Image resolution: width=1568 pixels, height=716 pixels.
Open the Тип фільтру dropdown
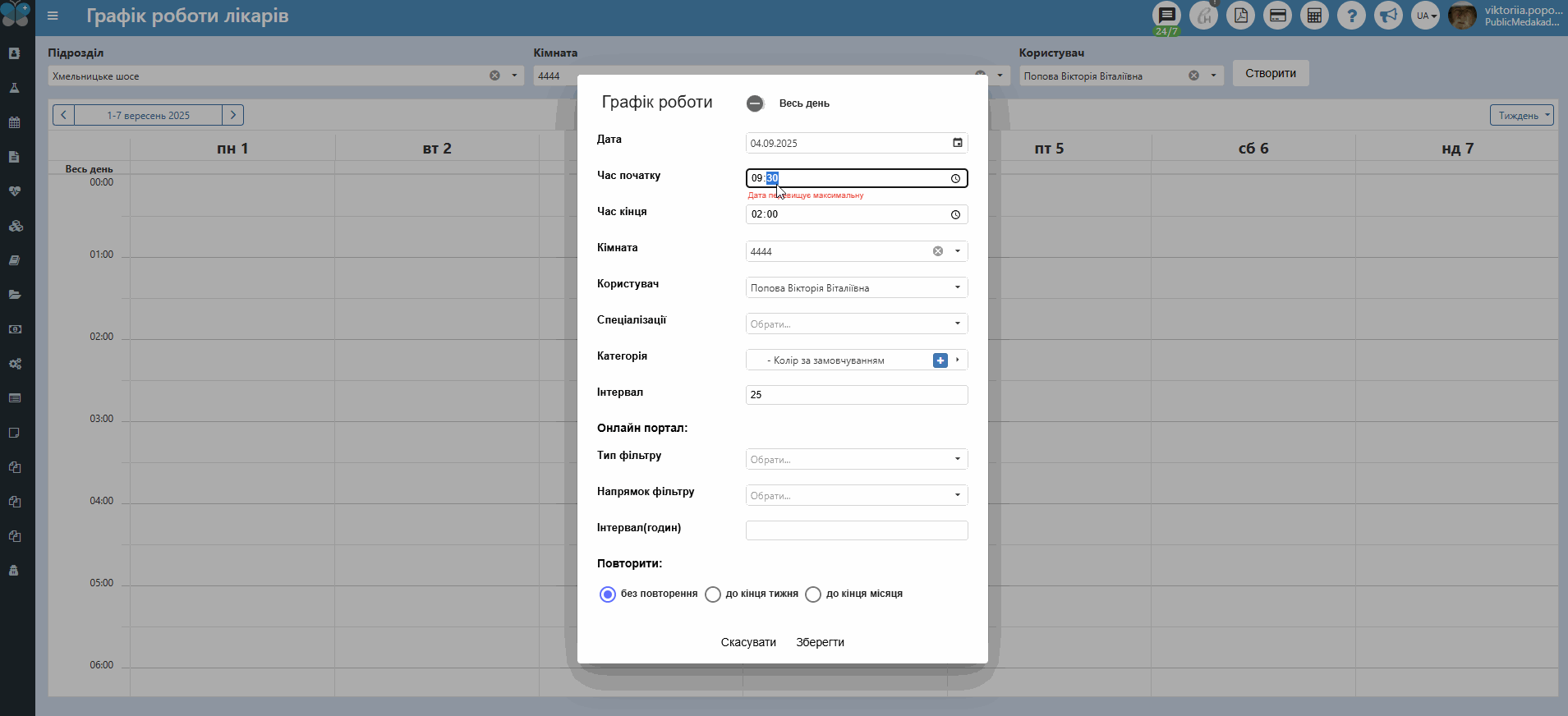[x=857, y=459]
